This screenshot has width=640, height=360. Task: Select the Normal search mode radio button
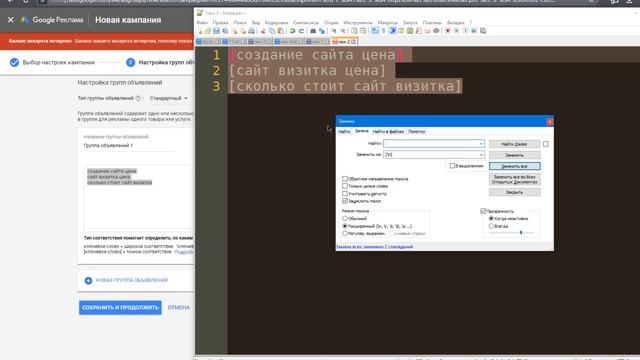tap(345, 218)
